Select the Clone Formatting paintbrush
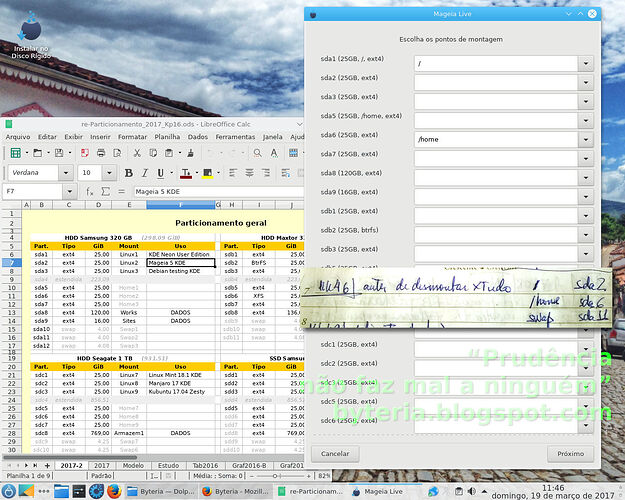Viewport: 625px width, 500px height. pyautogui.click(x=191, y=153)
